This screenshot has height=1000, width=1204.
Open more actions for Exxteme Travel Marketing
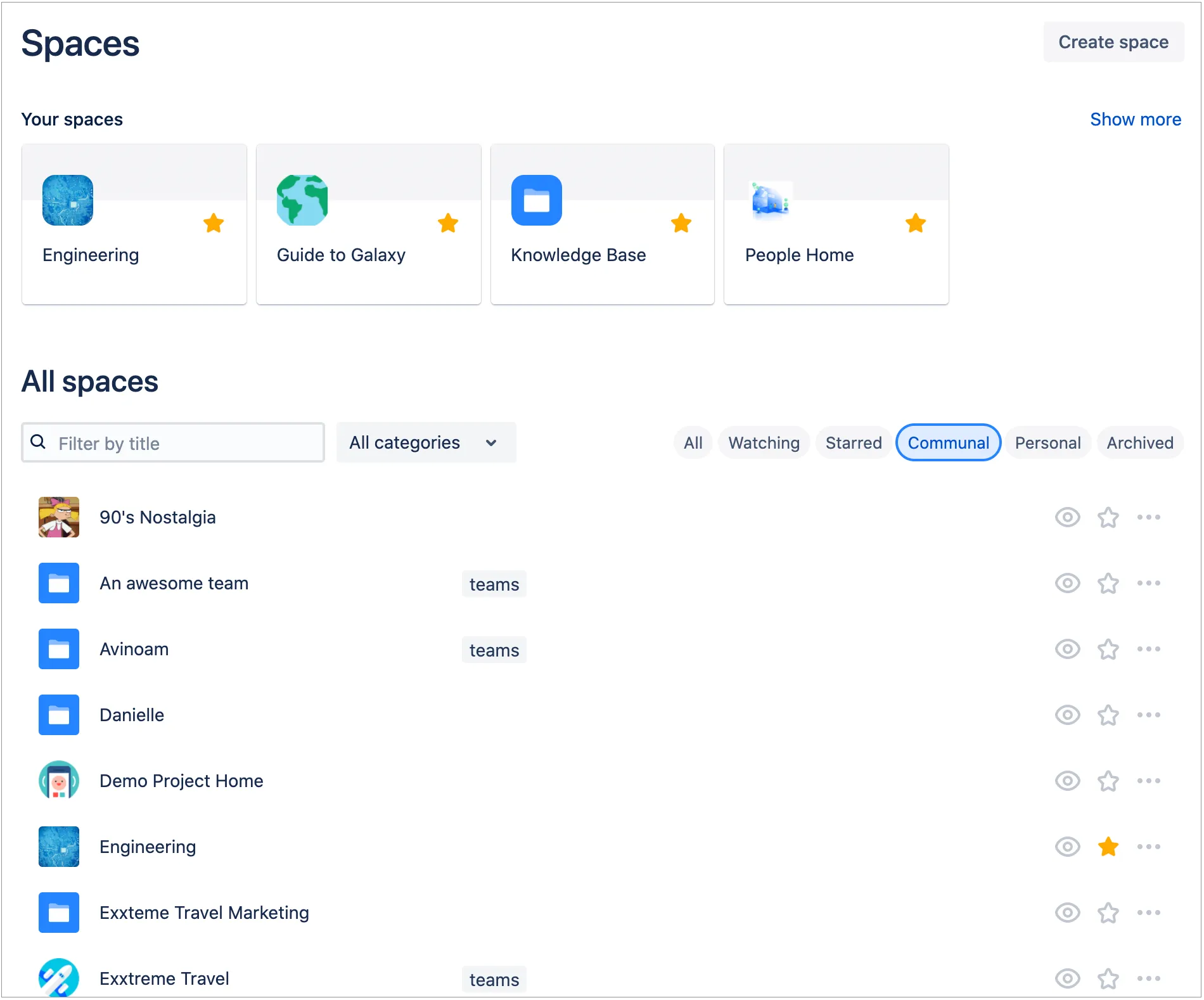pyautogui.click(x=1149, y=913)
